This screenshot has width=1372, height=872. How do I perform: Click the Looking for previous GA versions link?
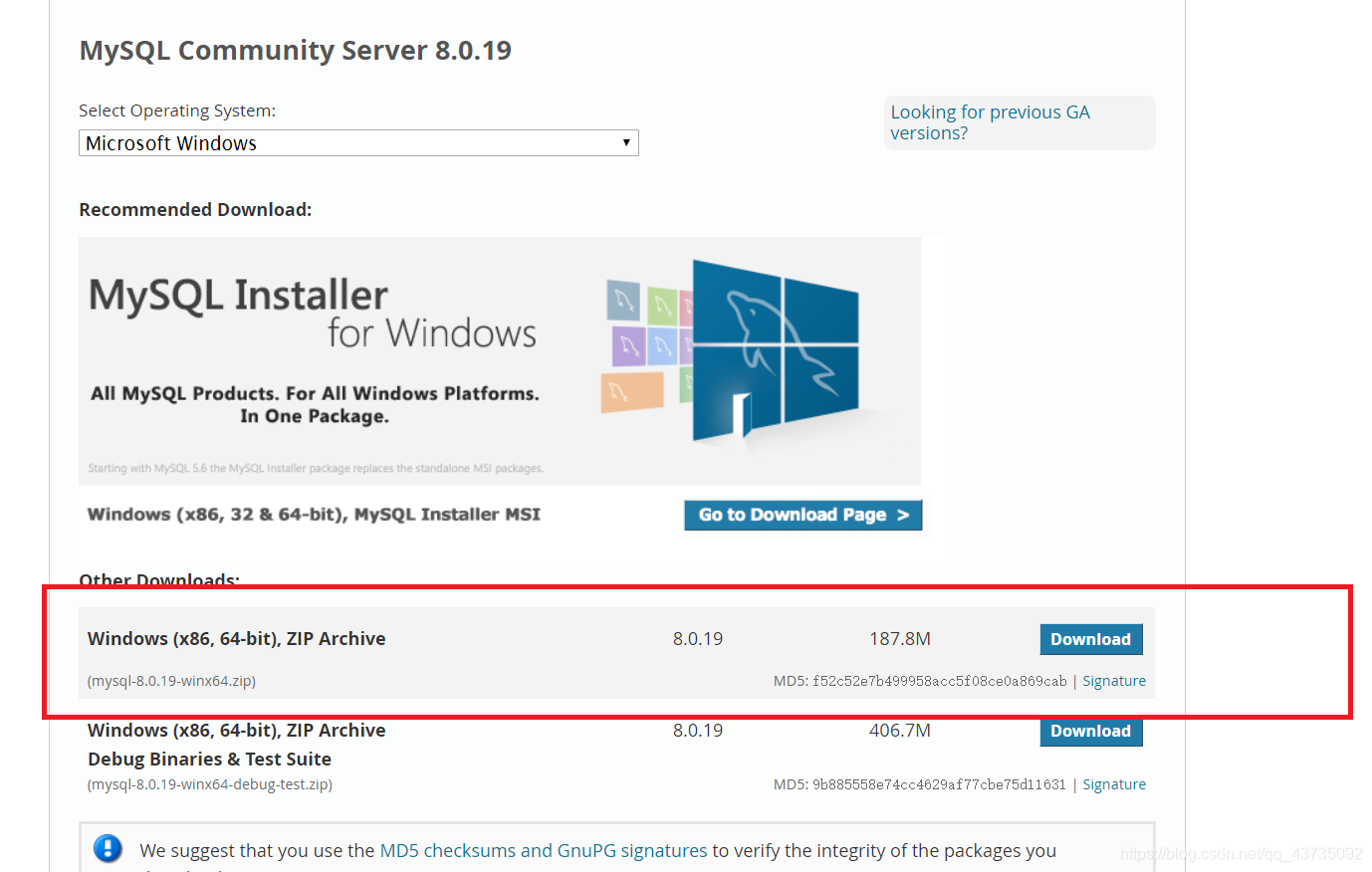[990, 122]
